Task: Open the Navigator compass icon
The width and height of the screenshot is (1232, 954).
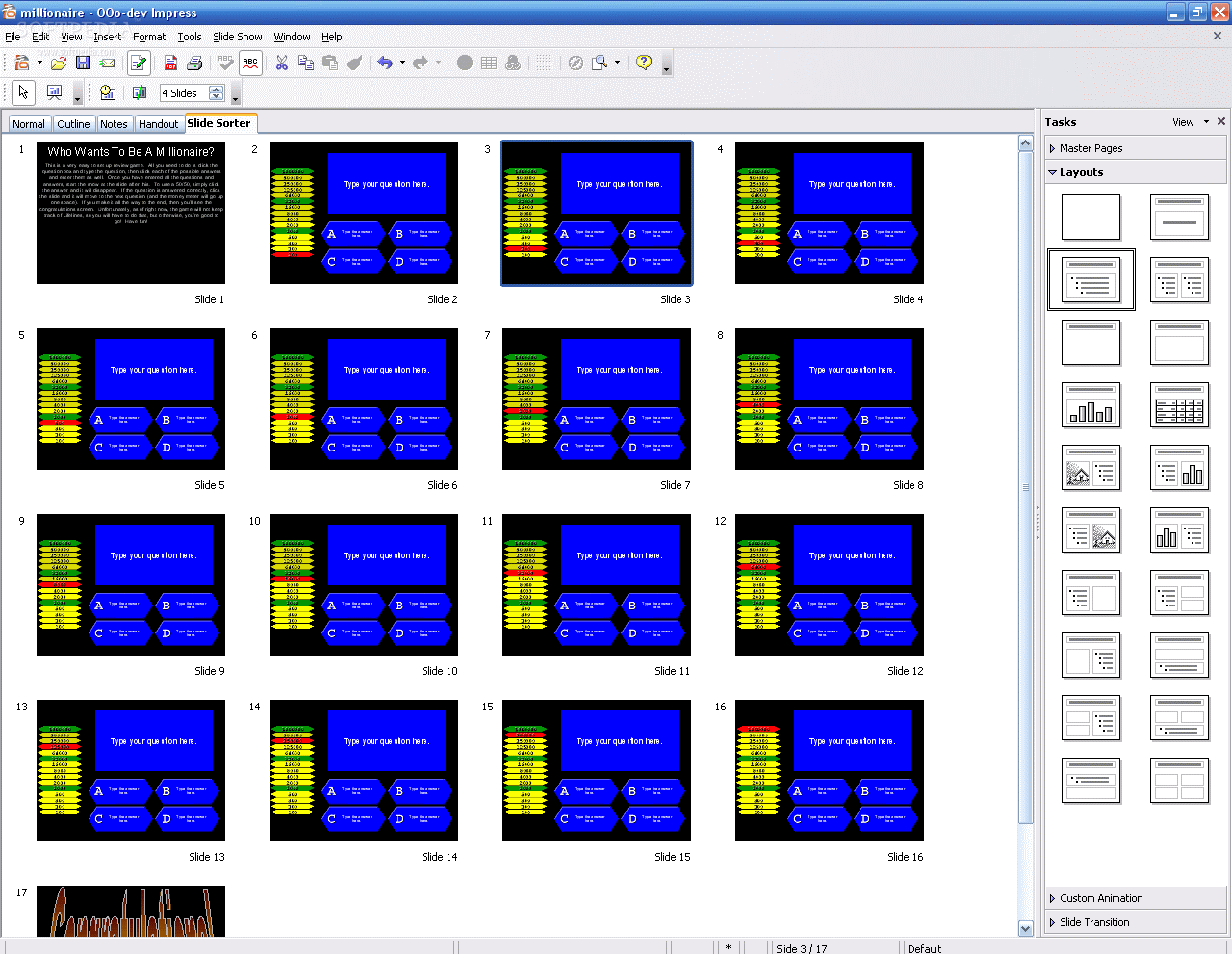Action: [x=576, y=63]
